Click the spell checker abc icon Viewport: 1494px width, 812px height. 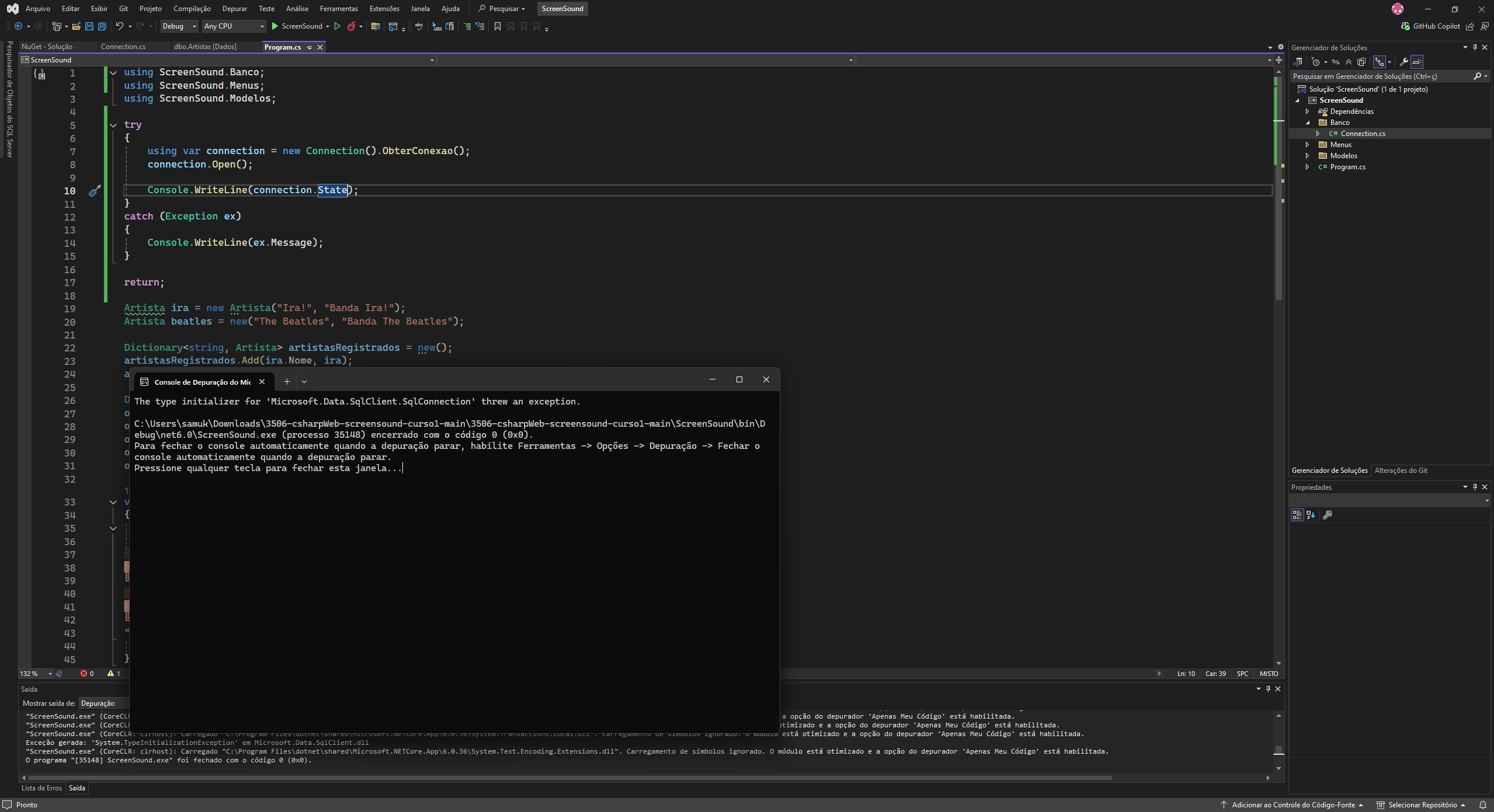click(419, 26)
